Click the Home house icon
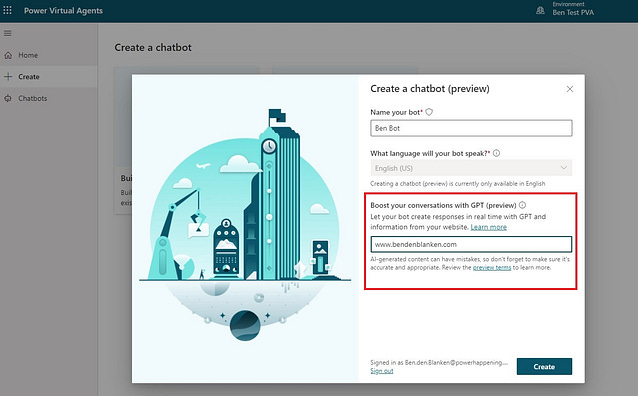Image resolution: width=638 pixels, height=396 pixels. [x=8, y=55]
